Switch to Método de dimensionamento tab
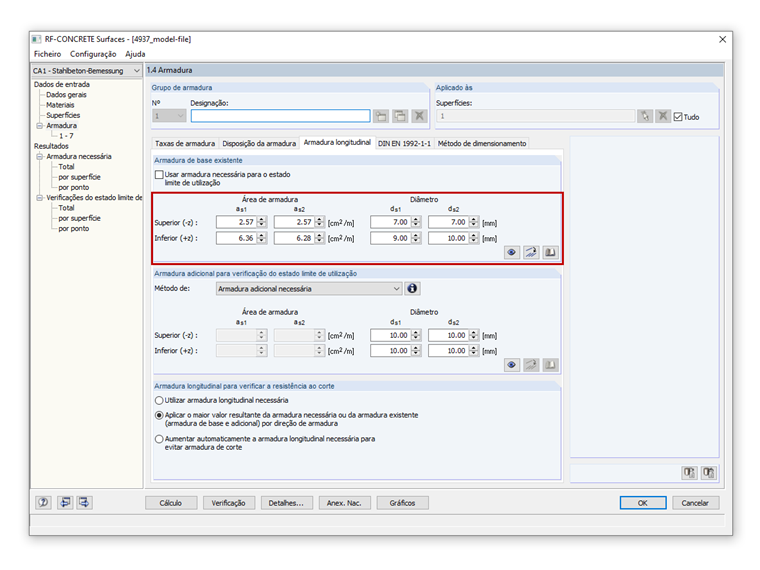Image resolution: width=760 pixels, height=570 pixels. click(482, 143)
